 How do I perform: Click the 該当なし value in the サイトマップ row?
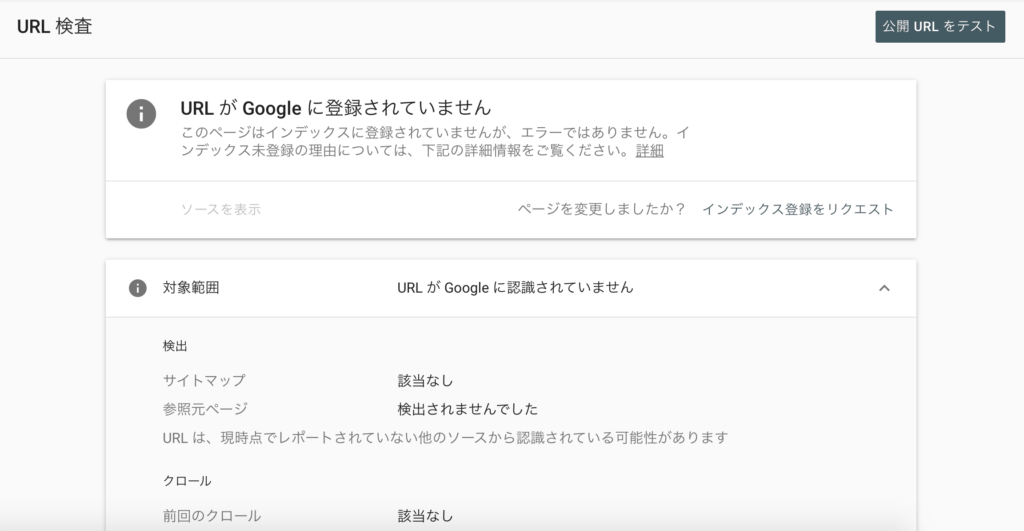pos(425,380)
